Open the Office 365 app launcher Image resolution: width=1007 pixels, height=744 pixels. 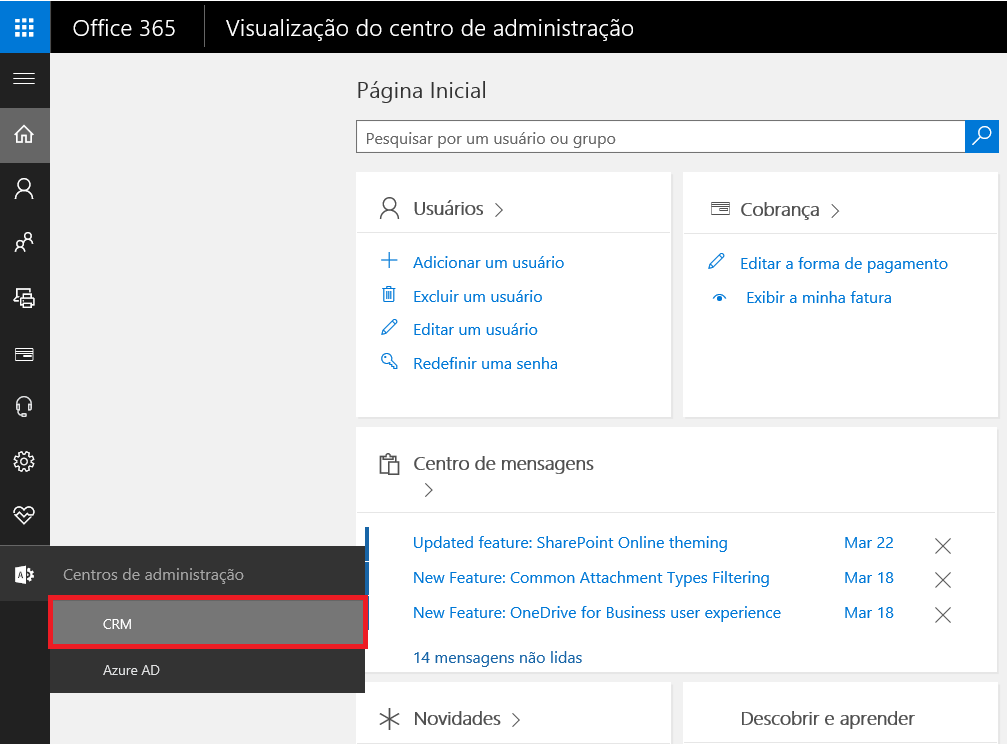coord(24,27)
